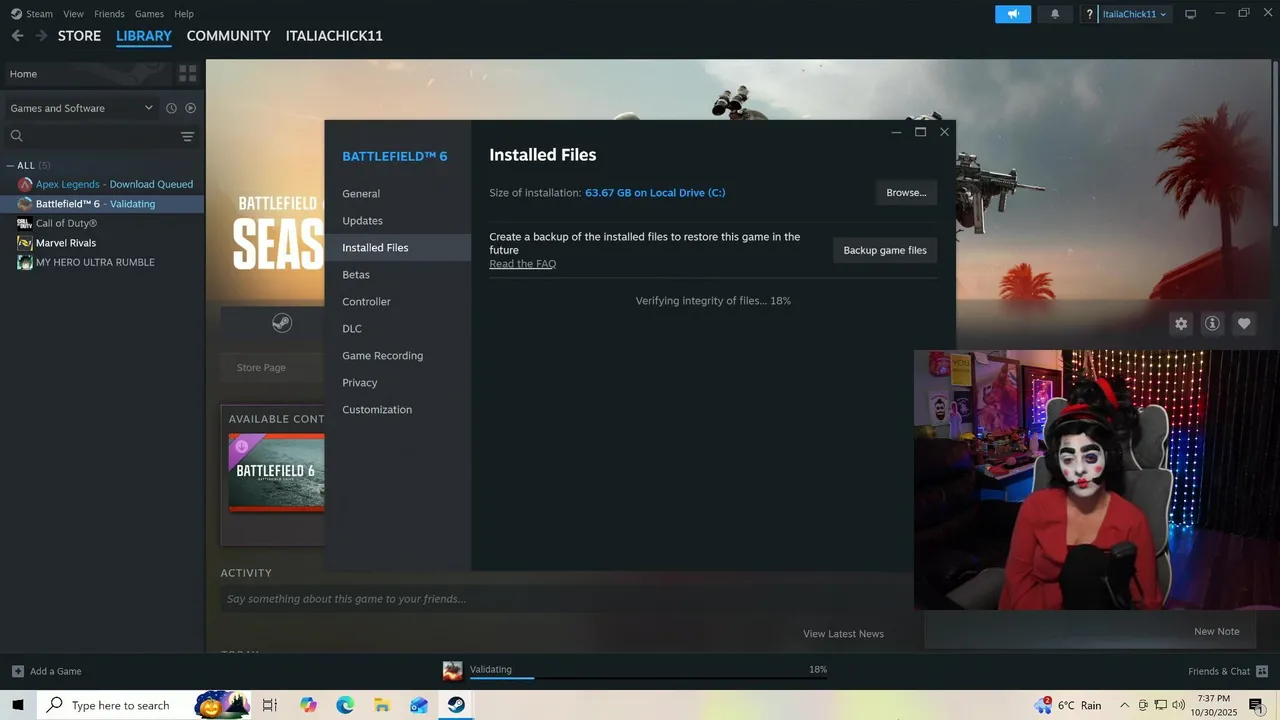This screenshot has height=720, width=1280.
Task: Collapse the ALL games category
Action: pos(11,166)
